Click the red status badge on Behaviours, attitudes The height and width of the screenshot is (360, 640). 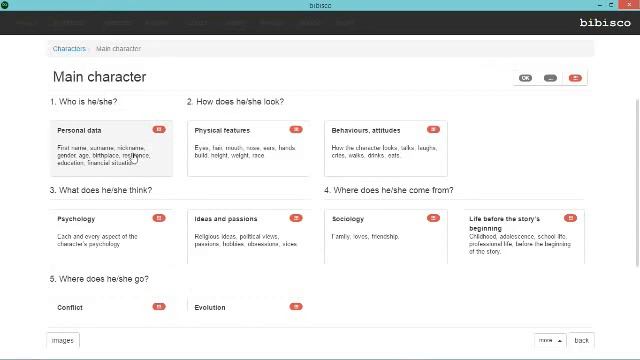point(433,129)
